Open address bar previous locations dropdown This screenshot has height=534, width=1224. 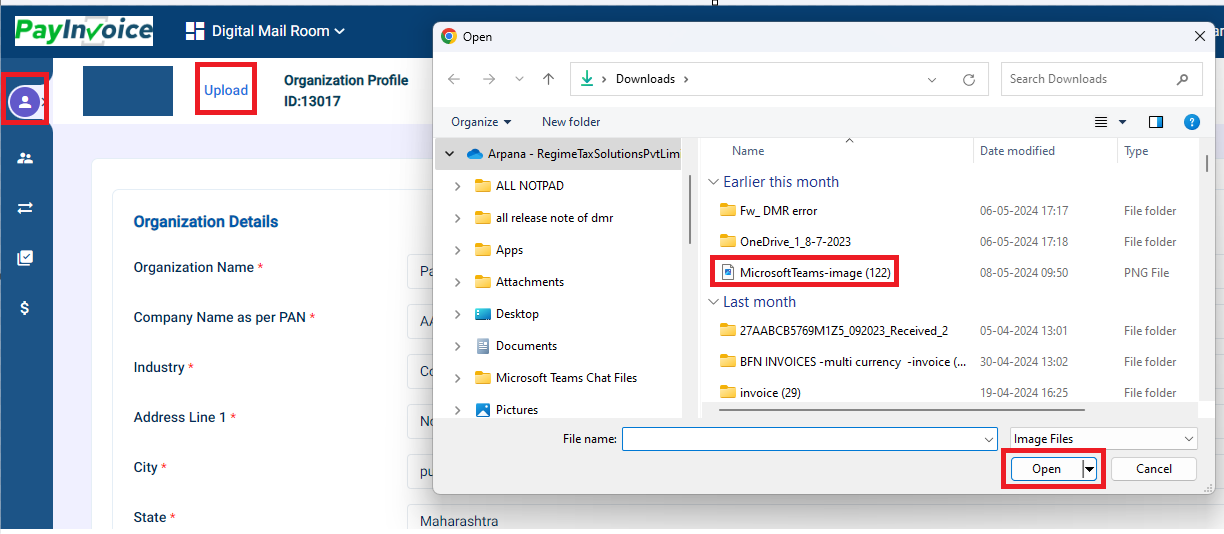click(x=932, y=79)
